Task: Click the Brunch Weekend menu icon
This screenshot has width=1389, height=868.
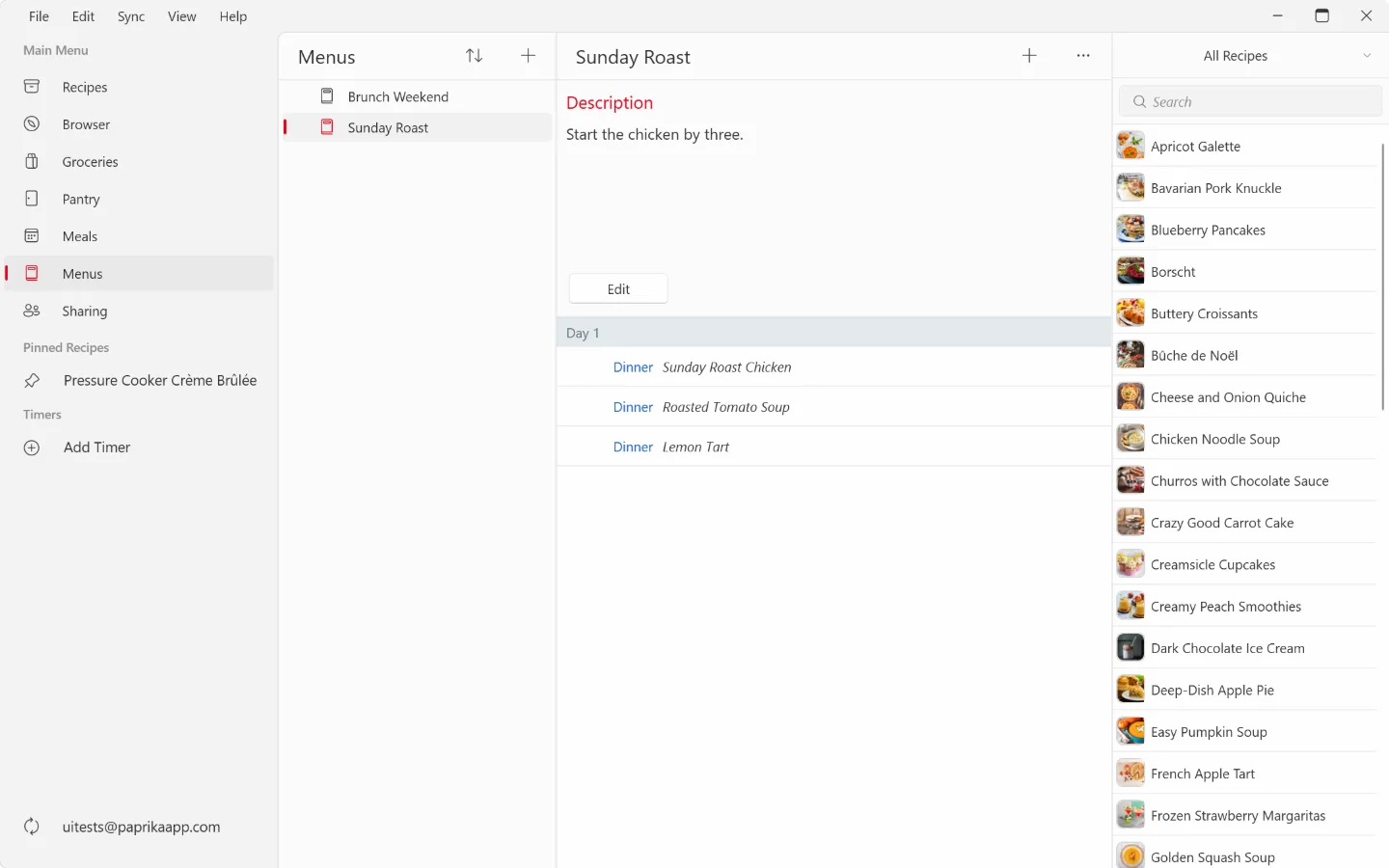Action: point(327,96)
